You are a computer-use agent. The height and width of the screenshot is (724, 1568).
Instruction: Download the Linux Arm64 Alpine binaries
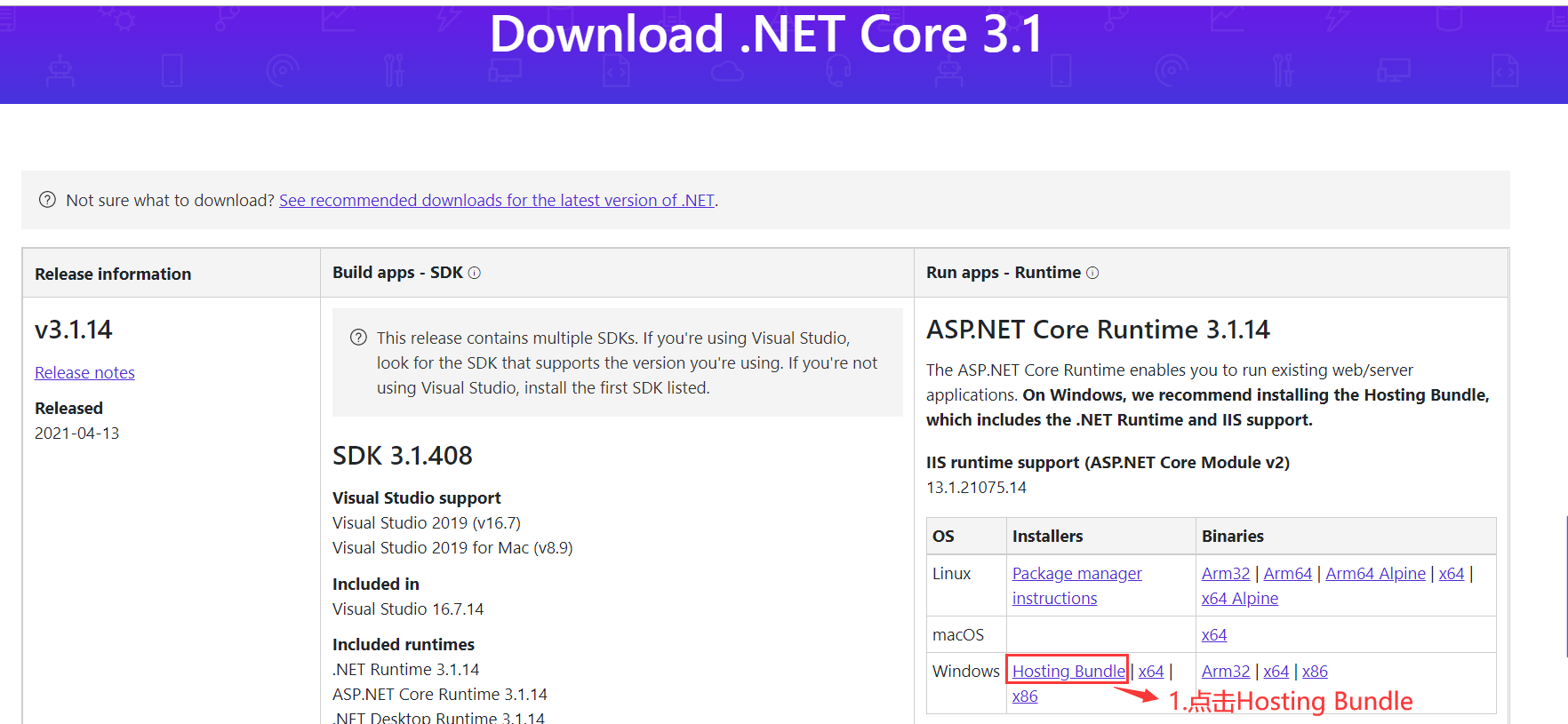[1375, 574]
